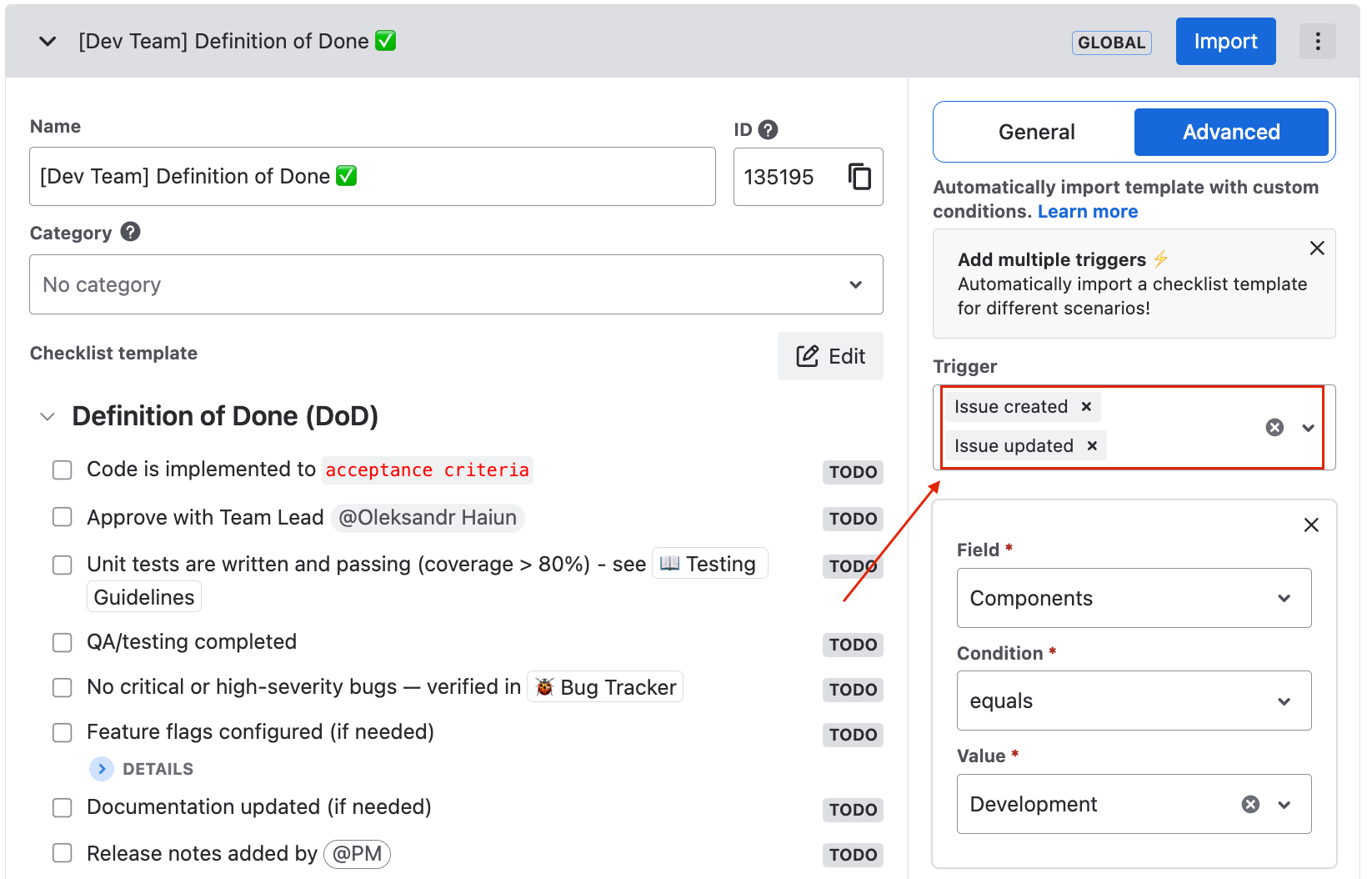Open the three-dot more options menu

pos(1317,41)
